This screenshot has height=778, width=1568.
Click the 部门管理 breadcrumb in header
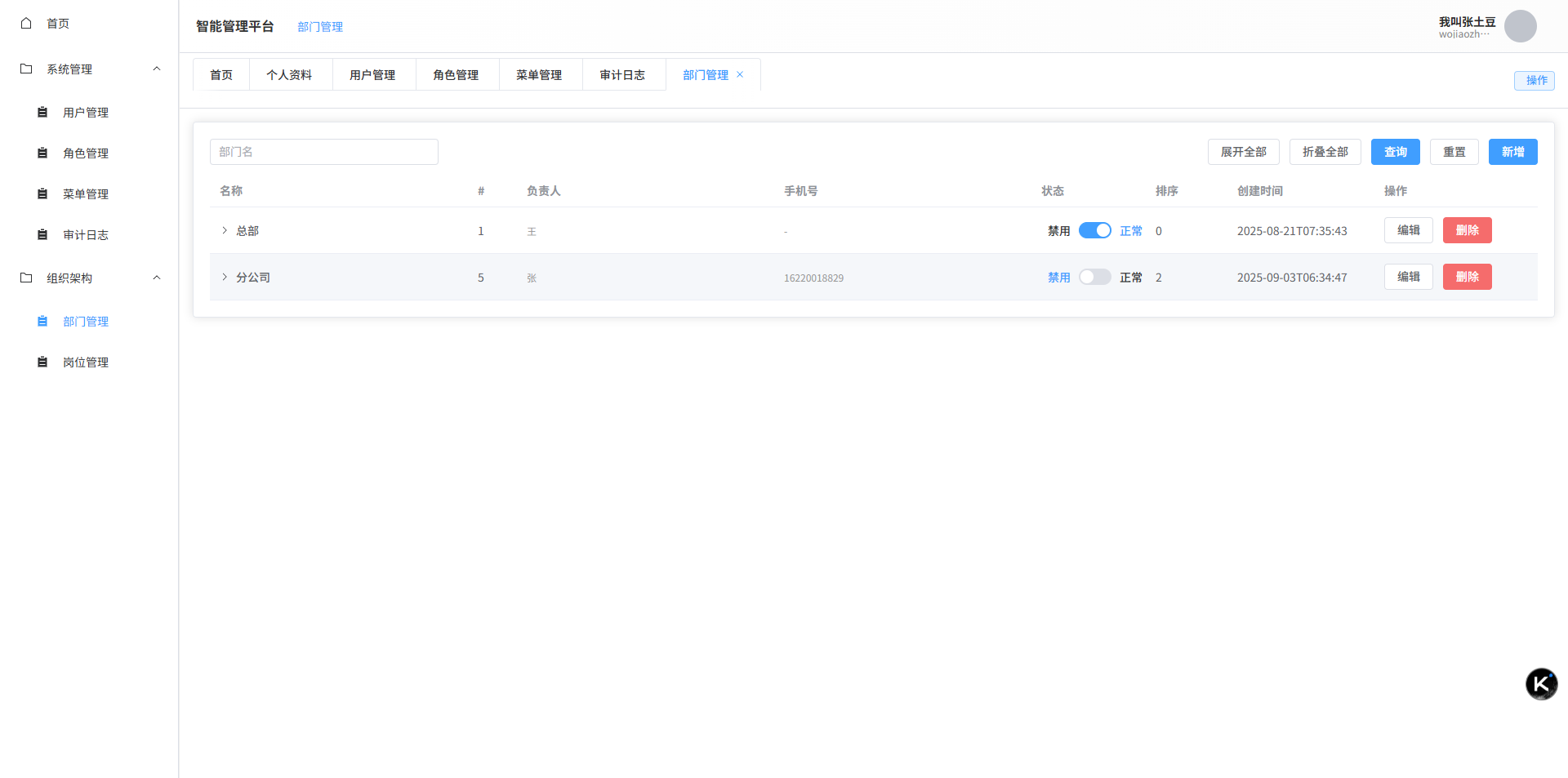[320, 27]
